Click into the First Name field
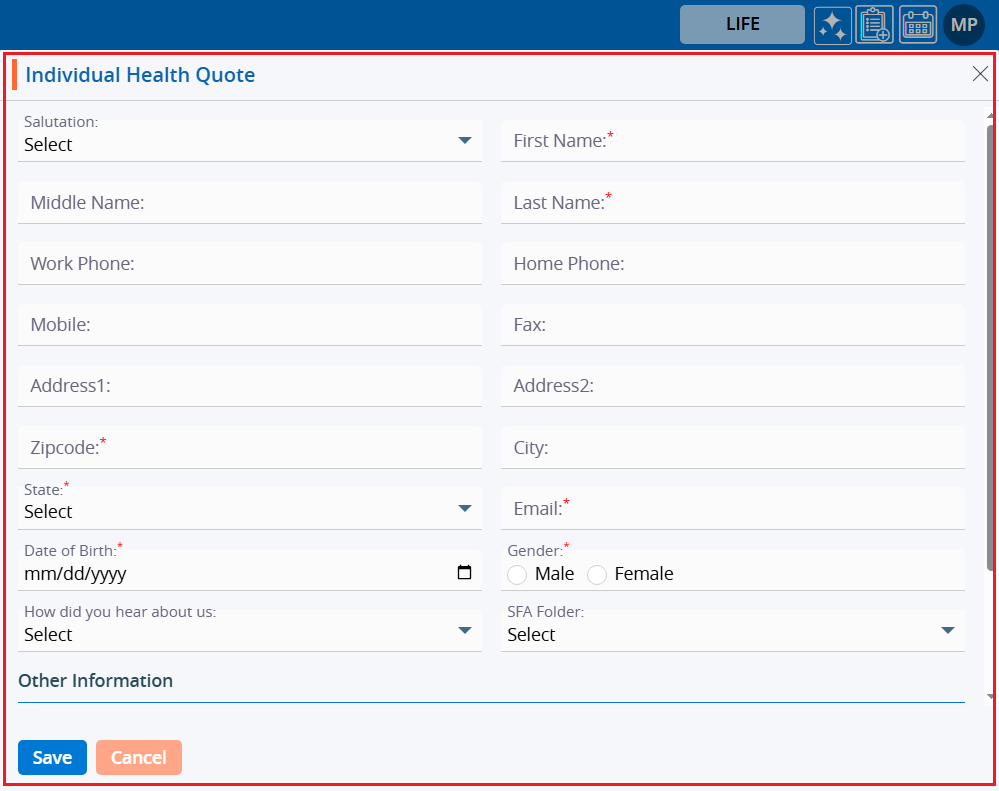This screenshot has height=791, width=999. [732, 141]
